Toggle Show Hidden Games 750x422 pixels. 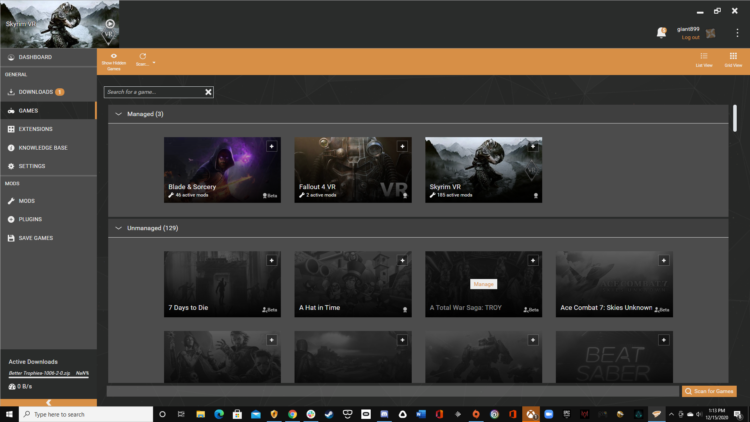[x=114, y=62]
